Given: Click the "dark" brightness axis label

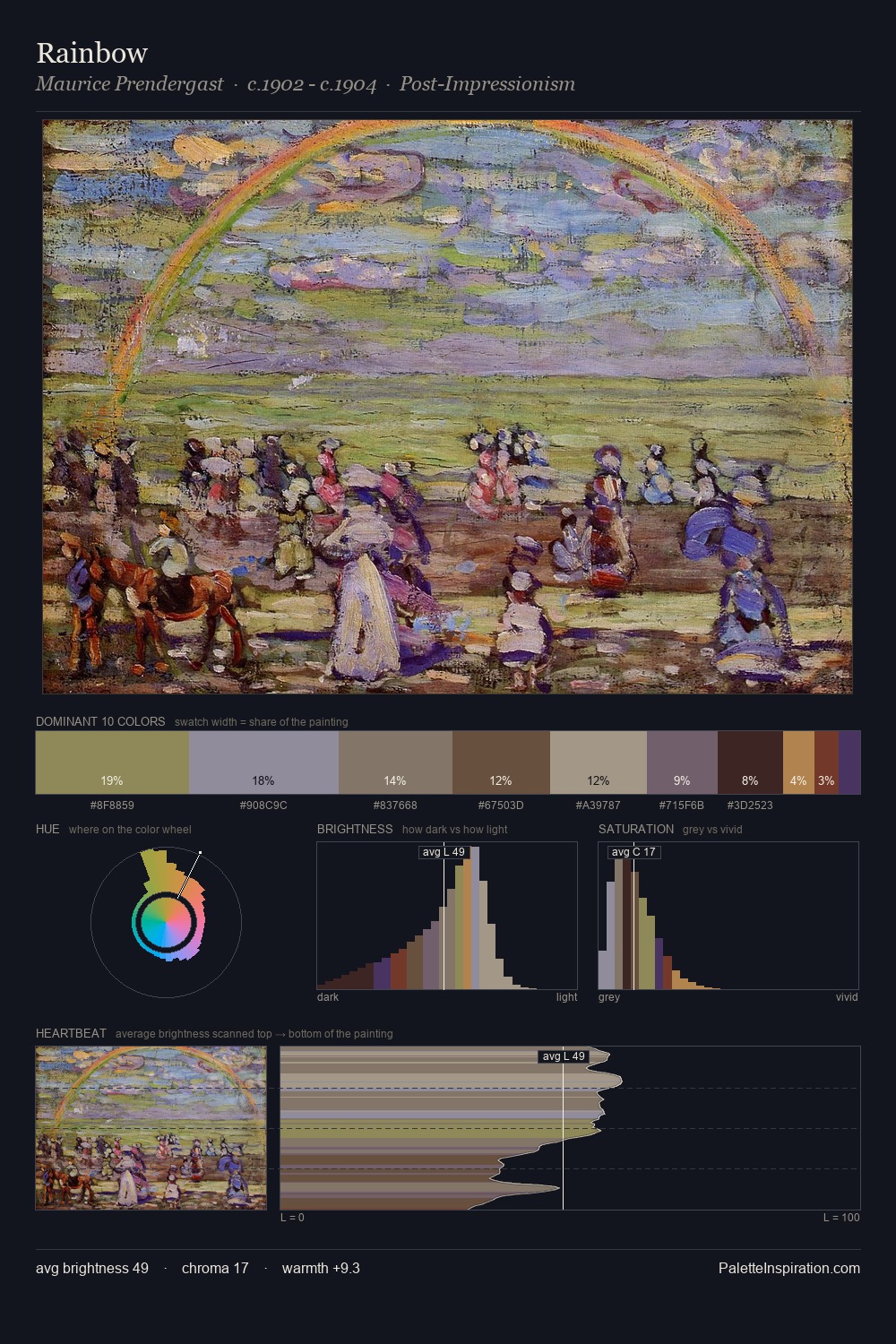Looking at the screenshot, I should (x=328, y=997).
